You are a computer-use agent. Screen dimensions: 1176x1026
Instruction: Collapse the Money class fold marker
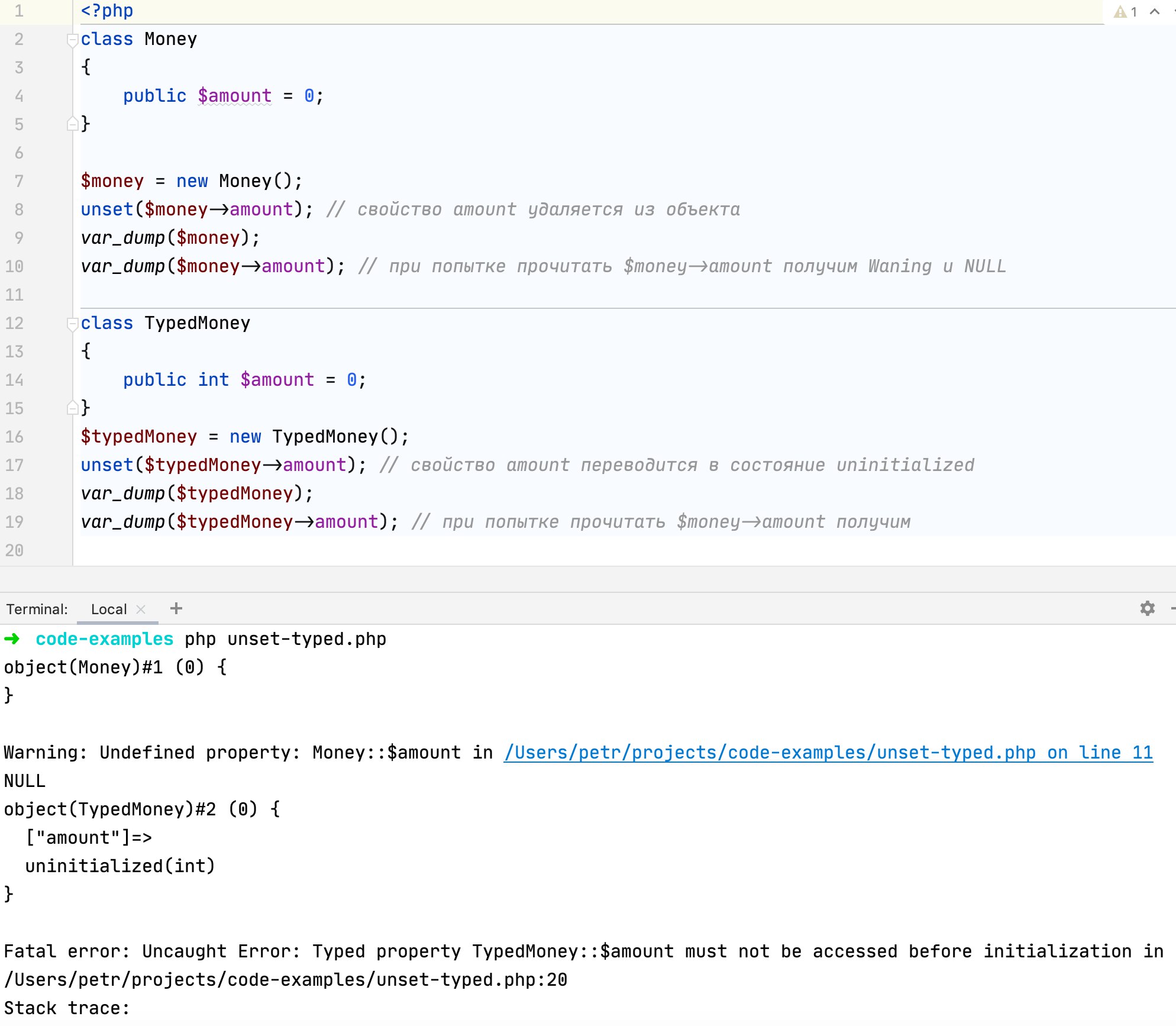click(x=72, y=40)
